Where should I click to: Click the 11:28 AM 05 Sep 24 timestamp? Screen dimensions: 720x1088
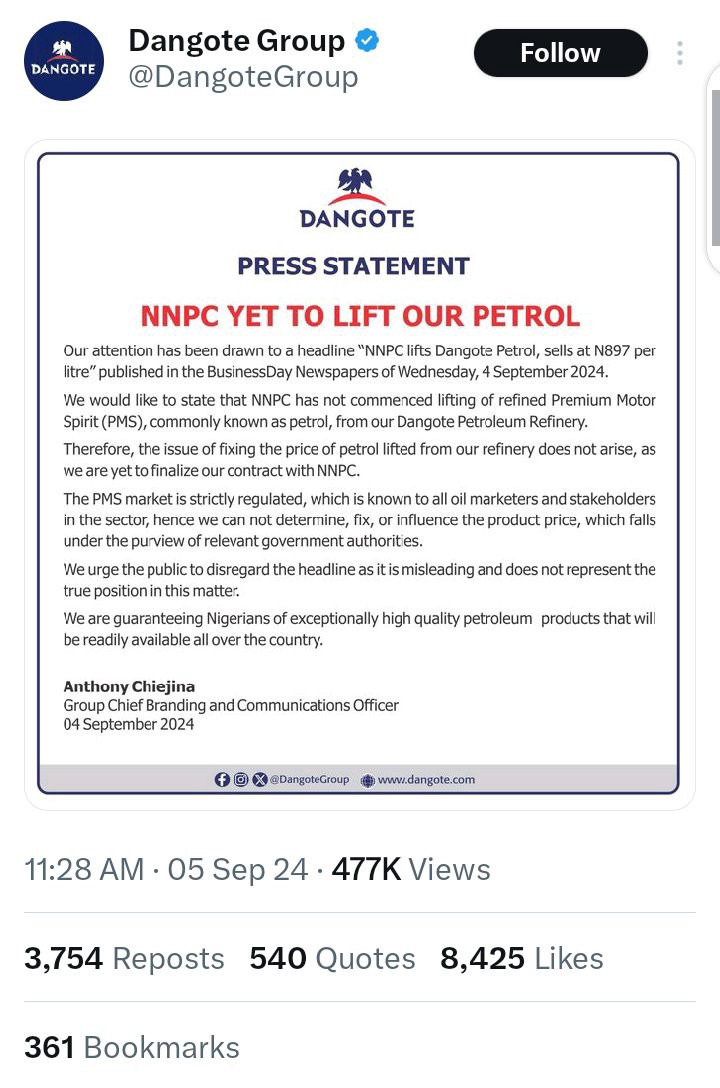pos(166,869)
